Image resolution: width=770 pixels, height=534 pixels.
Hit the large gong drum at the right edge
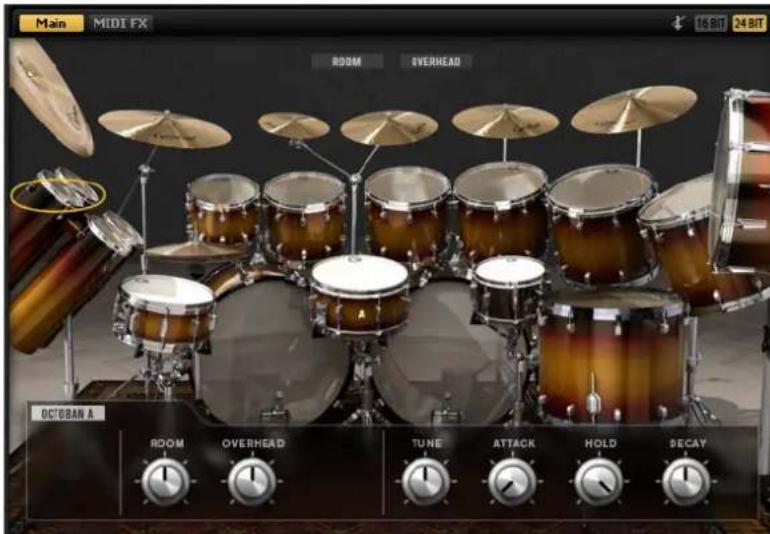pos(742,182)
